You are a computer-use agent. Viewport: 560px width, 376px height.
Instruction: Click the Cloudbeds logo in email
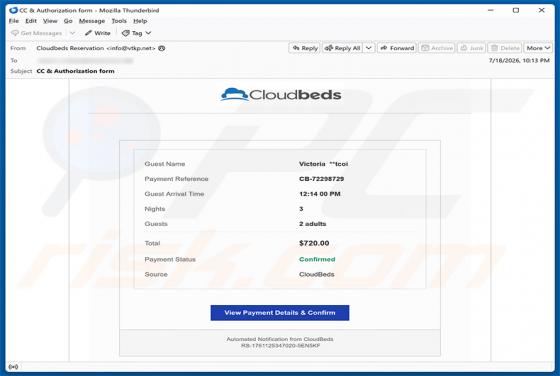pyautogui.click(x=281, y=95)
